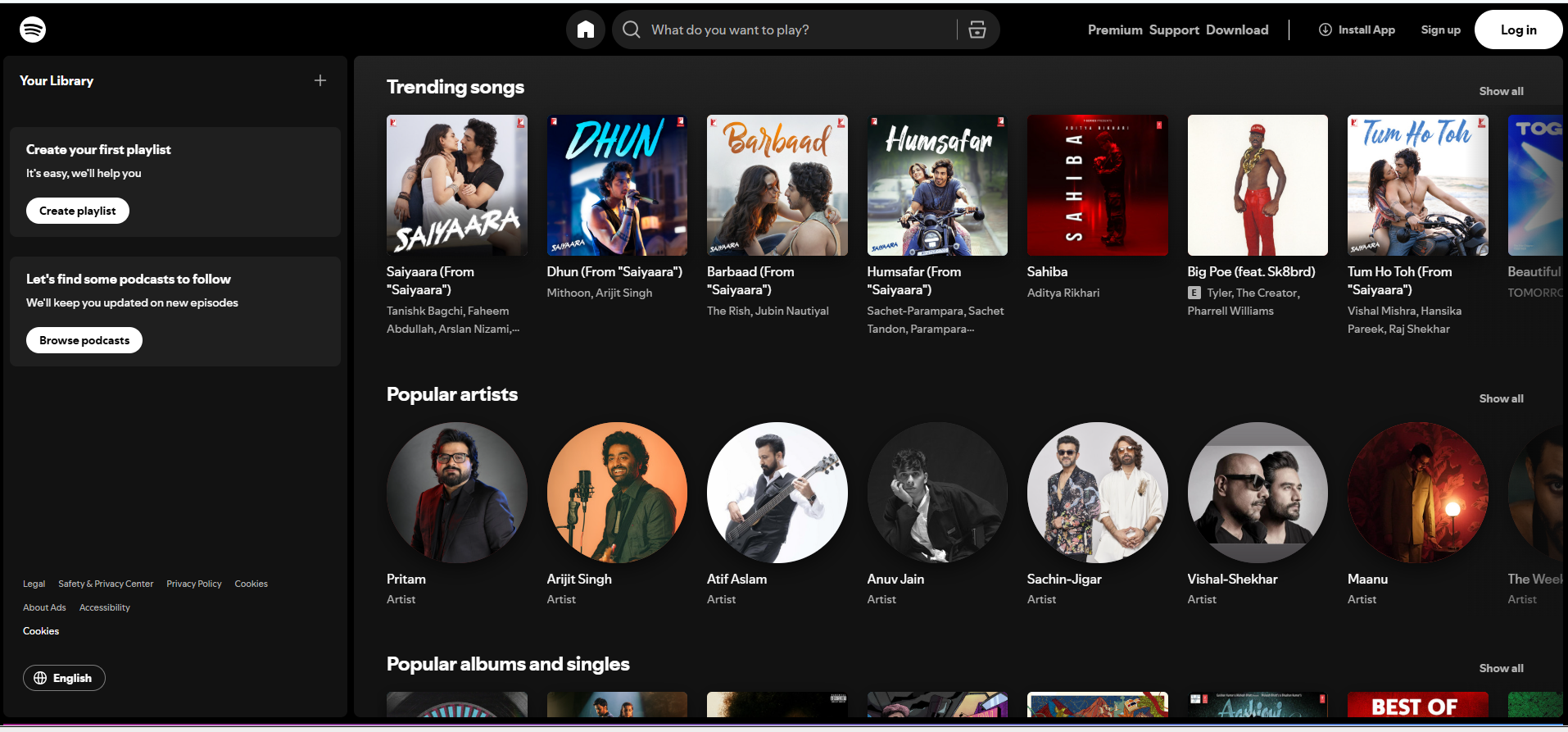Image resolution: width=1568 pixels, height=732 pixels.
Task: Click the Browse podcasts button
Action: click(x=84, y=340)
